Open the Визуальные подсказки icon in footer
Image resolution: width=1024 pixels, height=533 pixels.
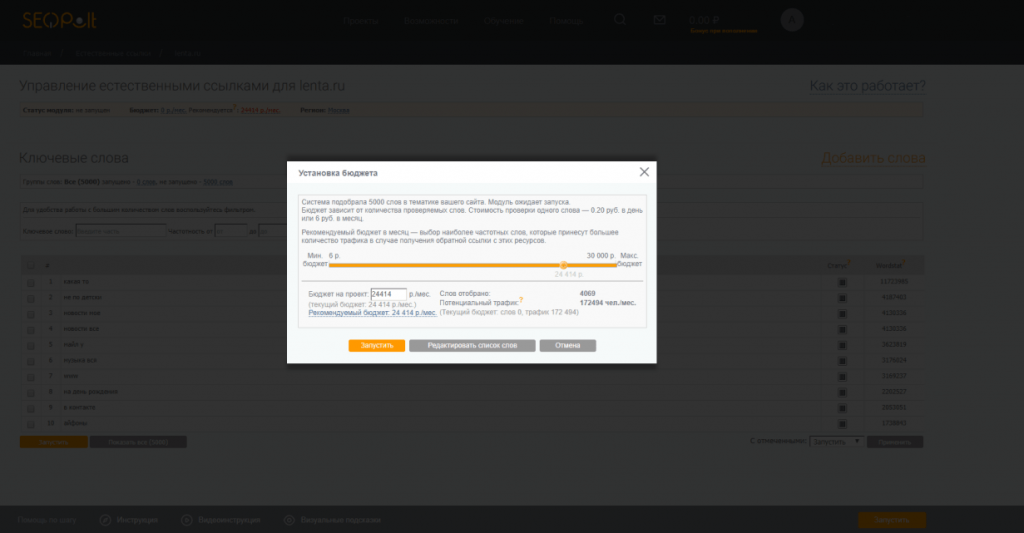pos(289,520)
